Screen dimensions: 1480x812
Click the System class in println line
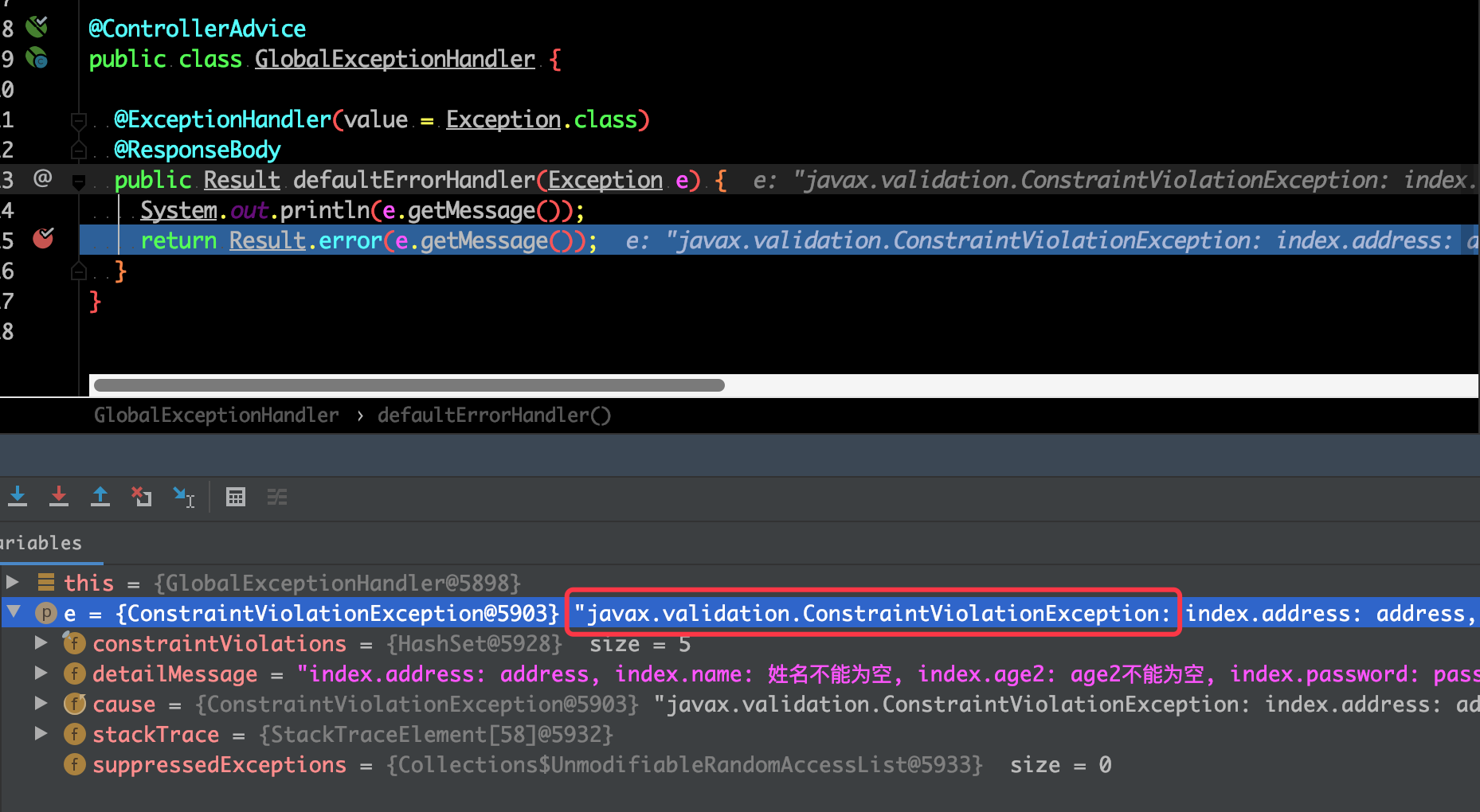click(178, 210)
